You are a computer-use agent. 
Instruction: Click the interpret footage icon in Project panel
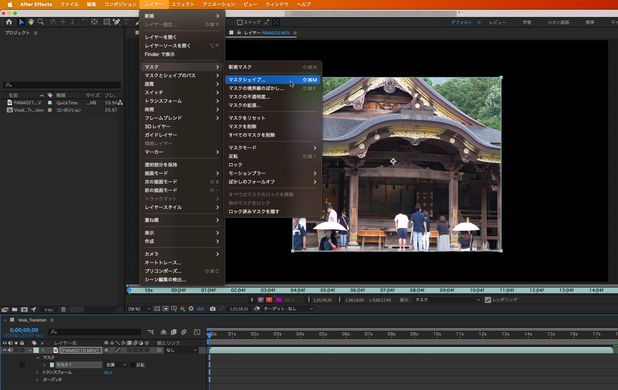tap(5, 310)
